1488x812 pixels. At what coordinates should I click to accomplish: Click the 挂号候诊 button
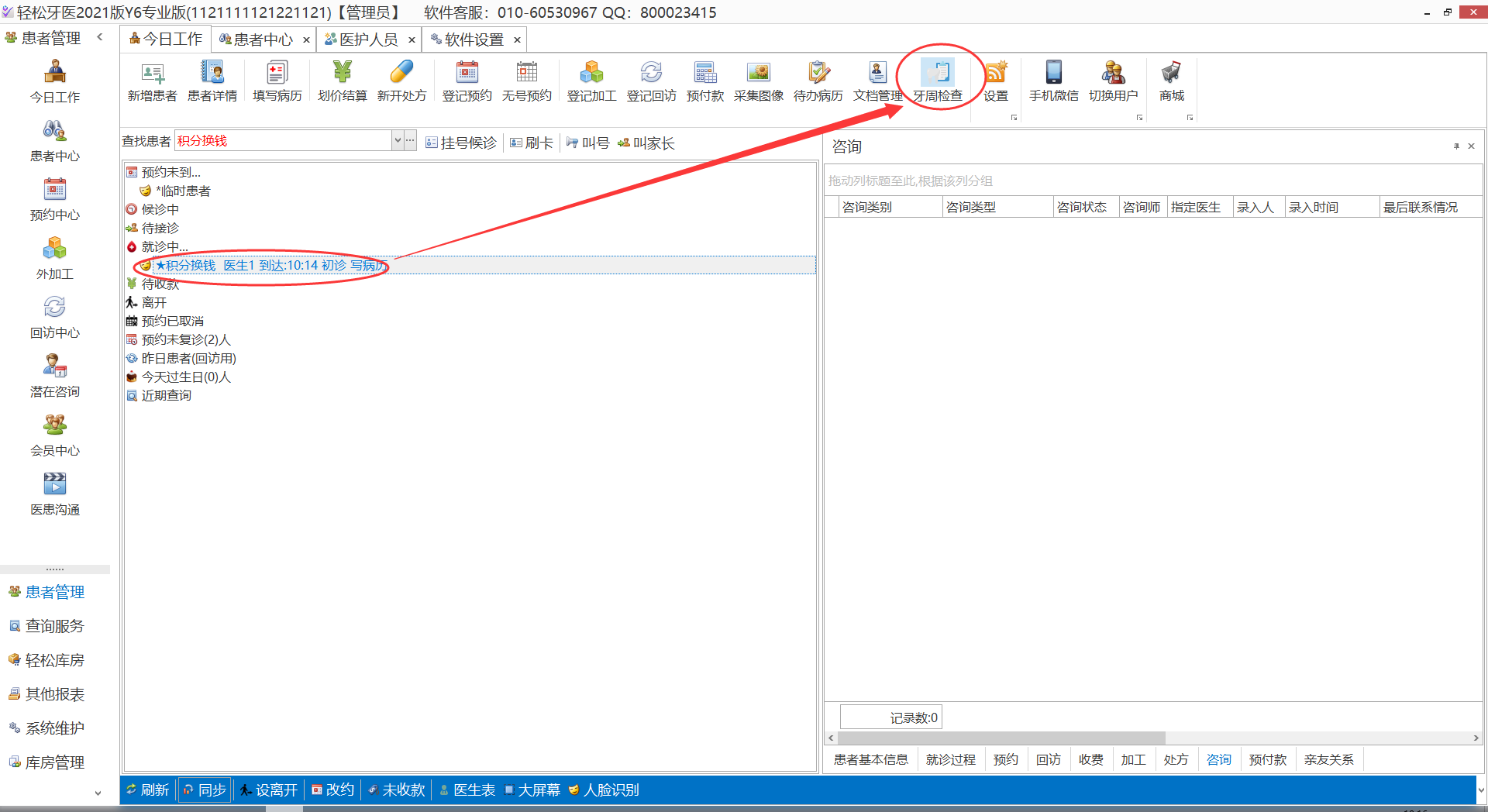[461, 143]
